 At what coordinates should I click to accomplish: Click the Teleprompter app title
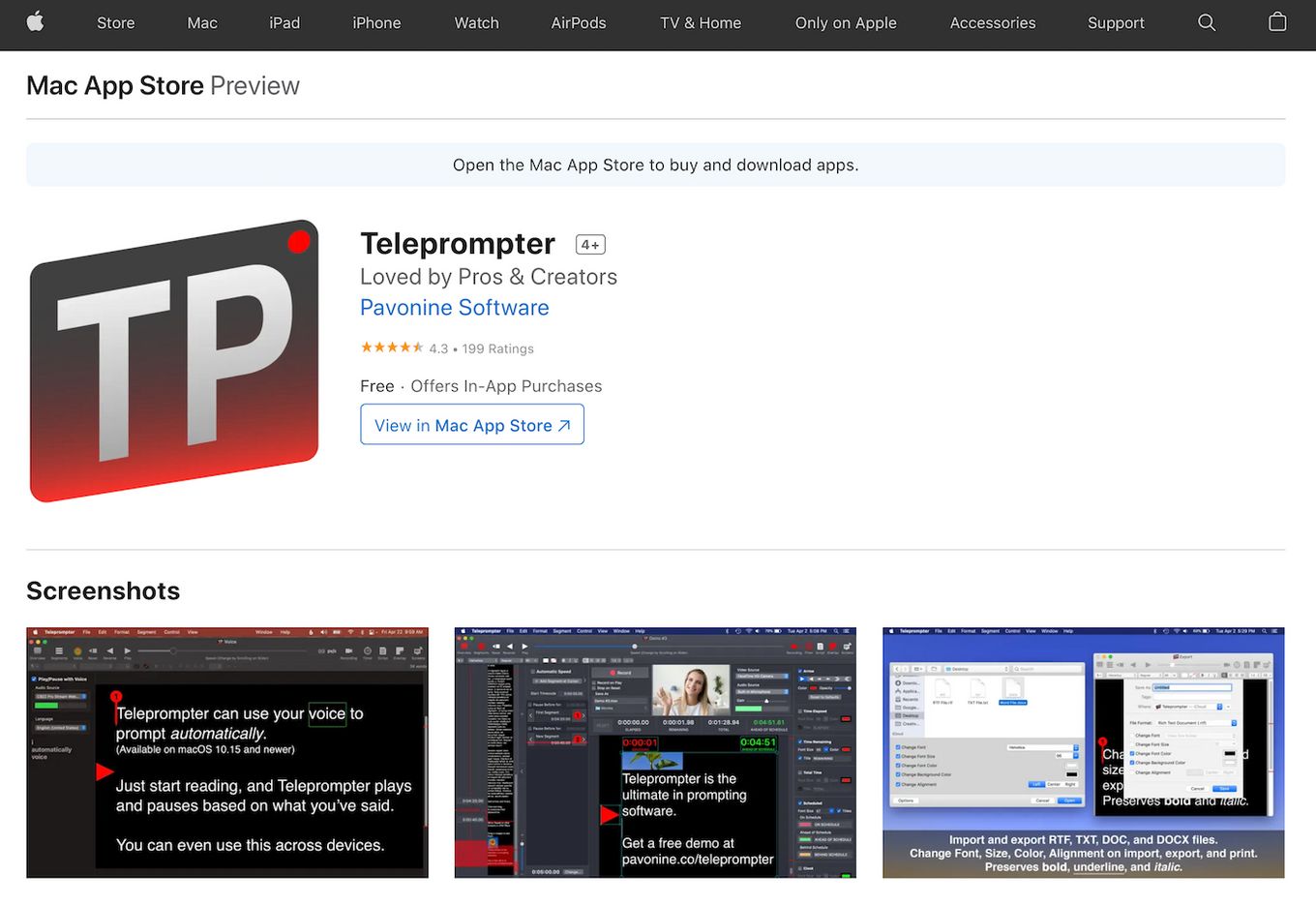[458, 244]
